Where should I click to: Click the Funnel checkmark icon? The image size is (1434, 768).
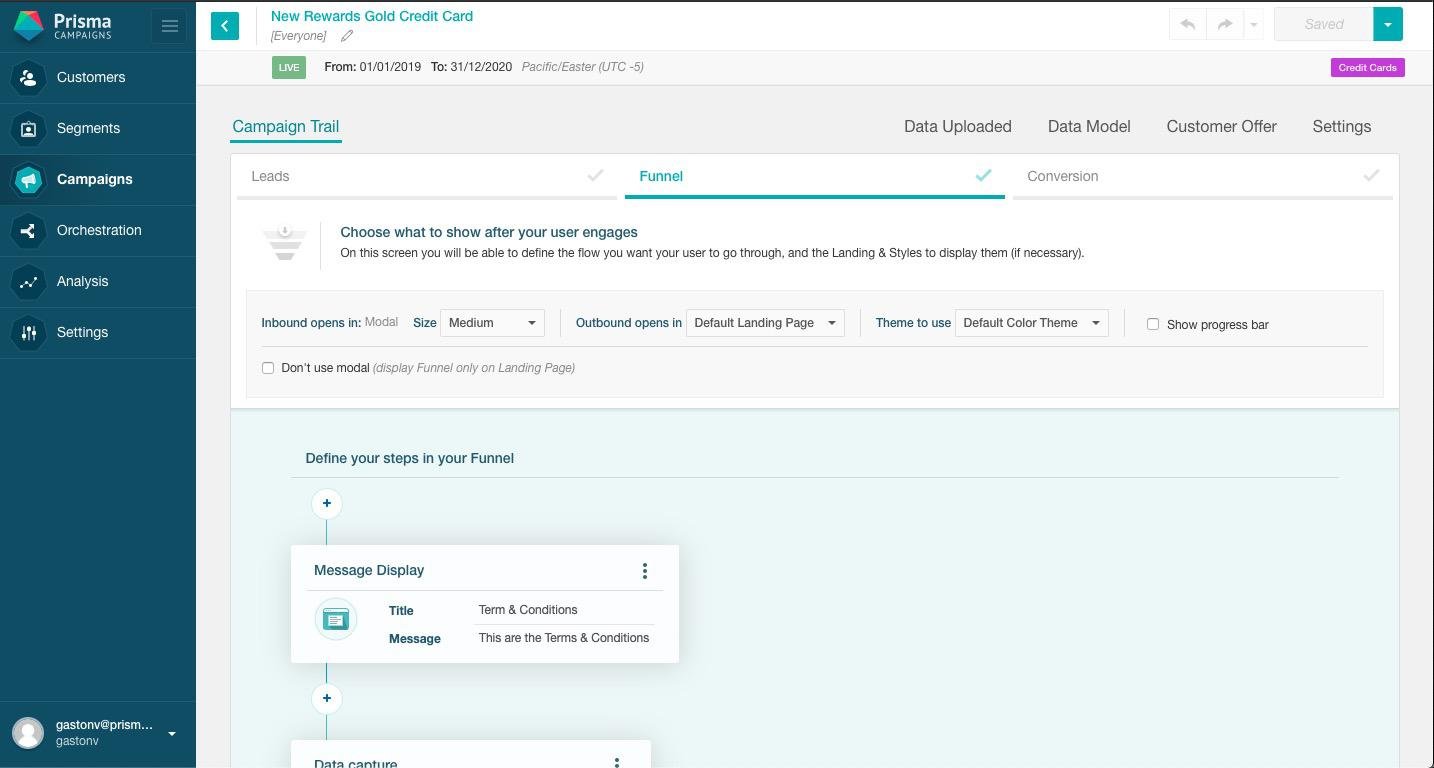983,175
